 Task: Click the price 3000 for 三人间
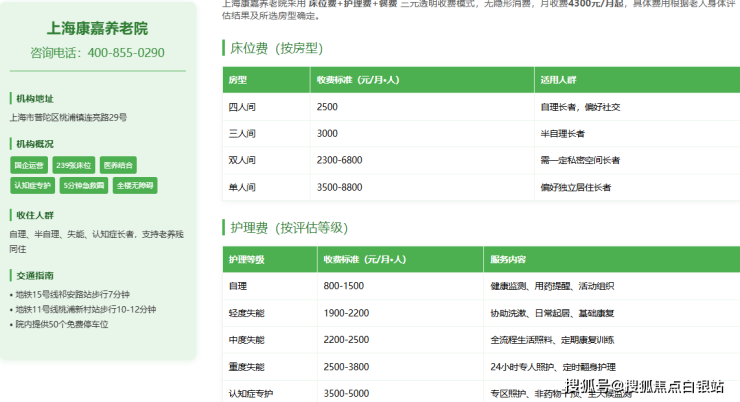click(327, 134)
